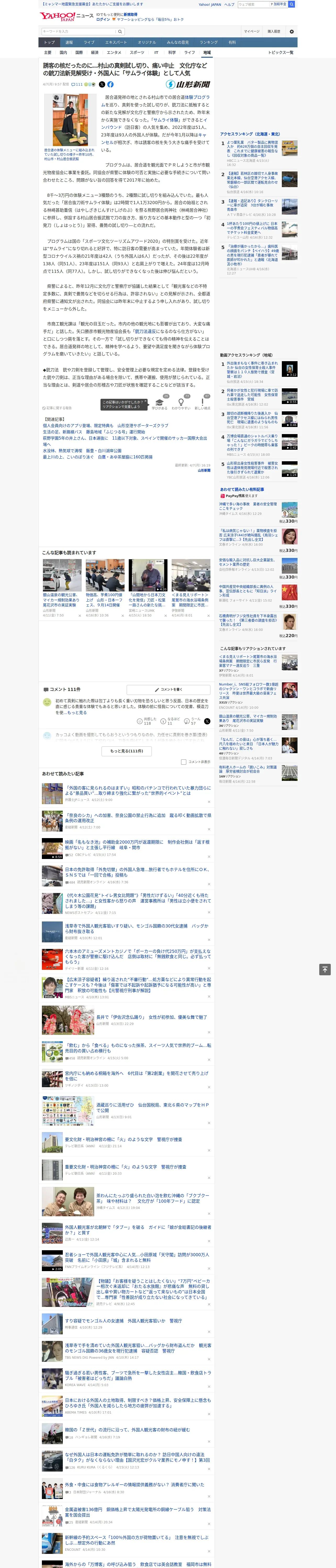
Task: Click the keyword search magnifier icon
Action: tap(120, 31)
